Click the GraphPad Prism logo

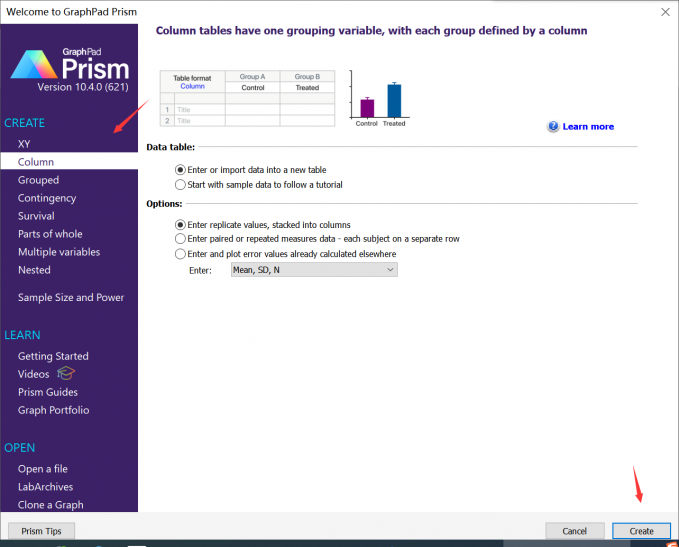pyautogui.click(x=68, y=66)
